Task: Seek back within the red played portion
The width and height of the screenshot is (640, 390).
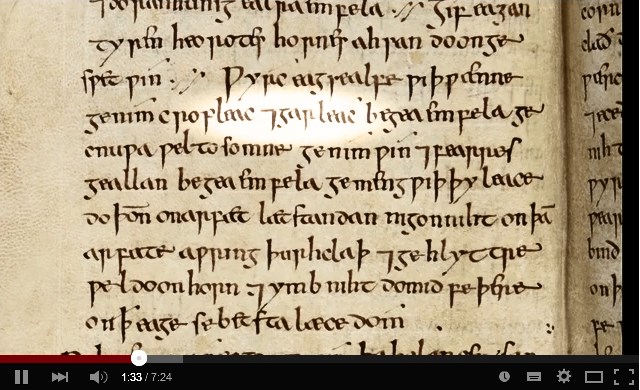Action: click(x=65, y=359)
